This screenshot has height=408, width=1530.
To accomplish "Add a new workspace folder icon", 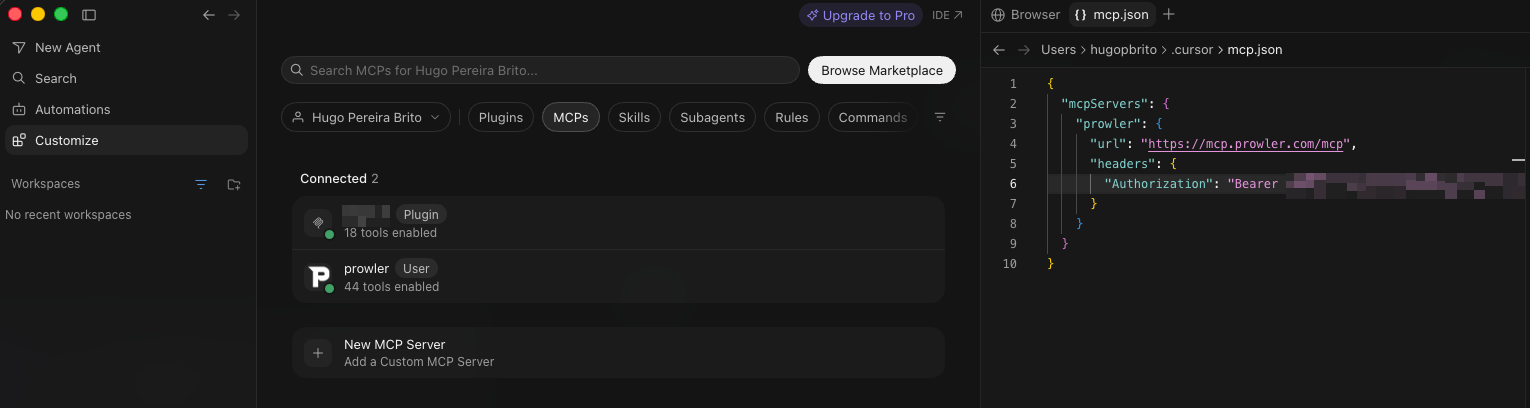I will (x=234, y=184).
